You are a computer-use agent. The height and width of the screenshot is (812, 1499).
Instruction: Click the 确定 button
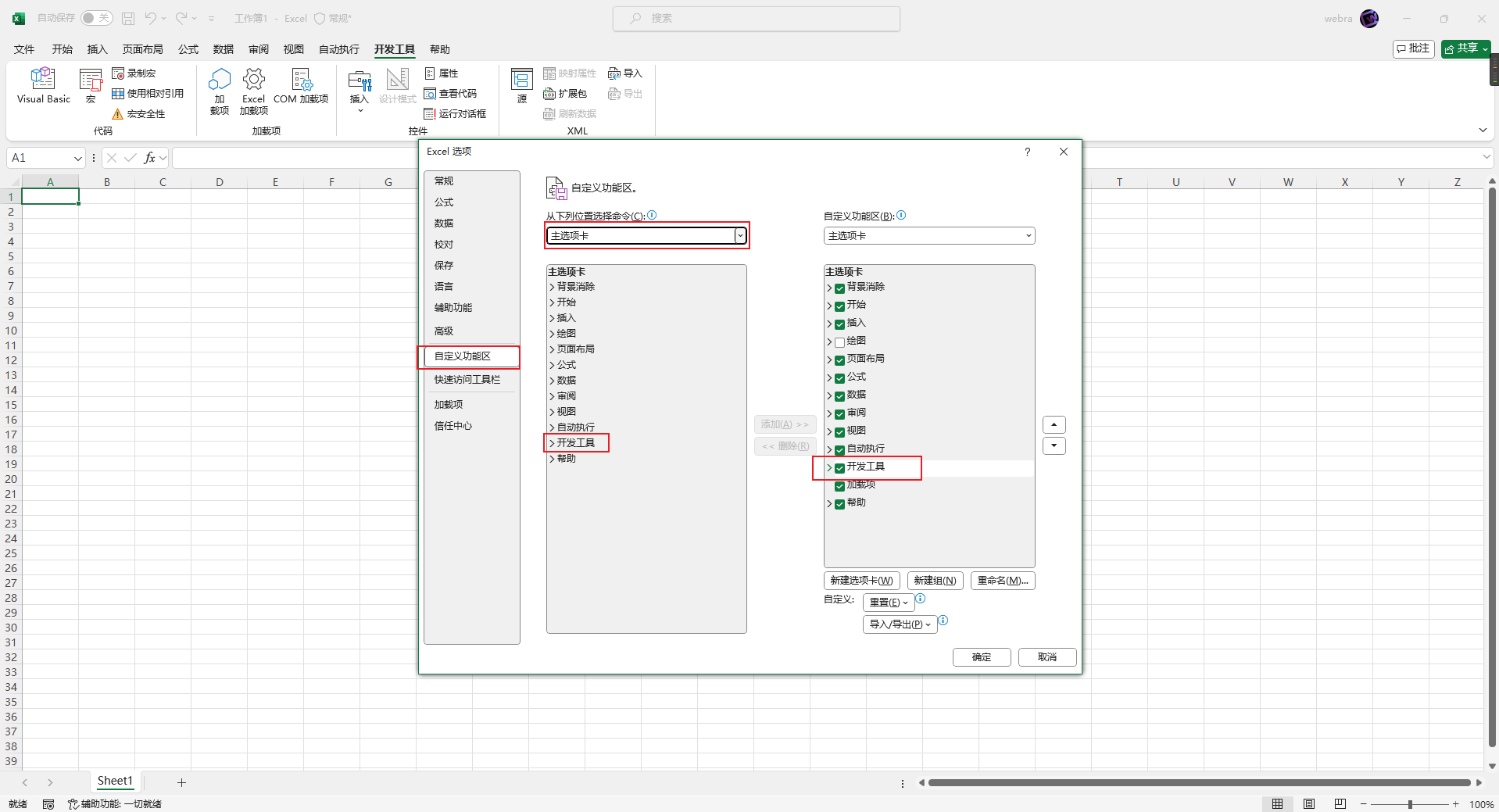[x=982, y=657]
